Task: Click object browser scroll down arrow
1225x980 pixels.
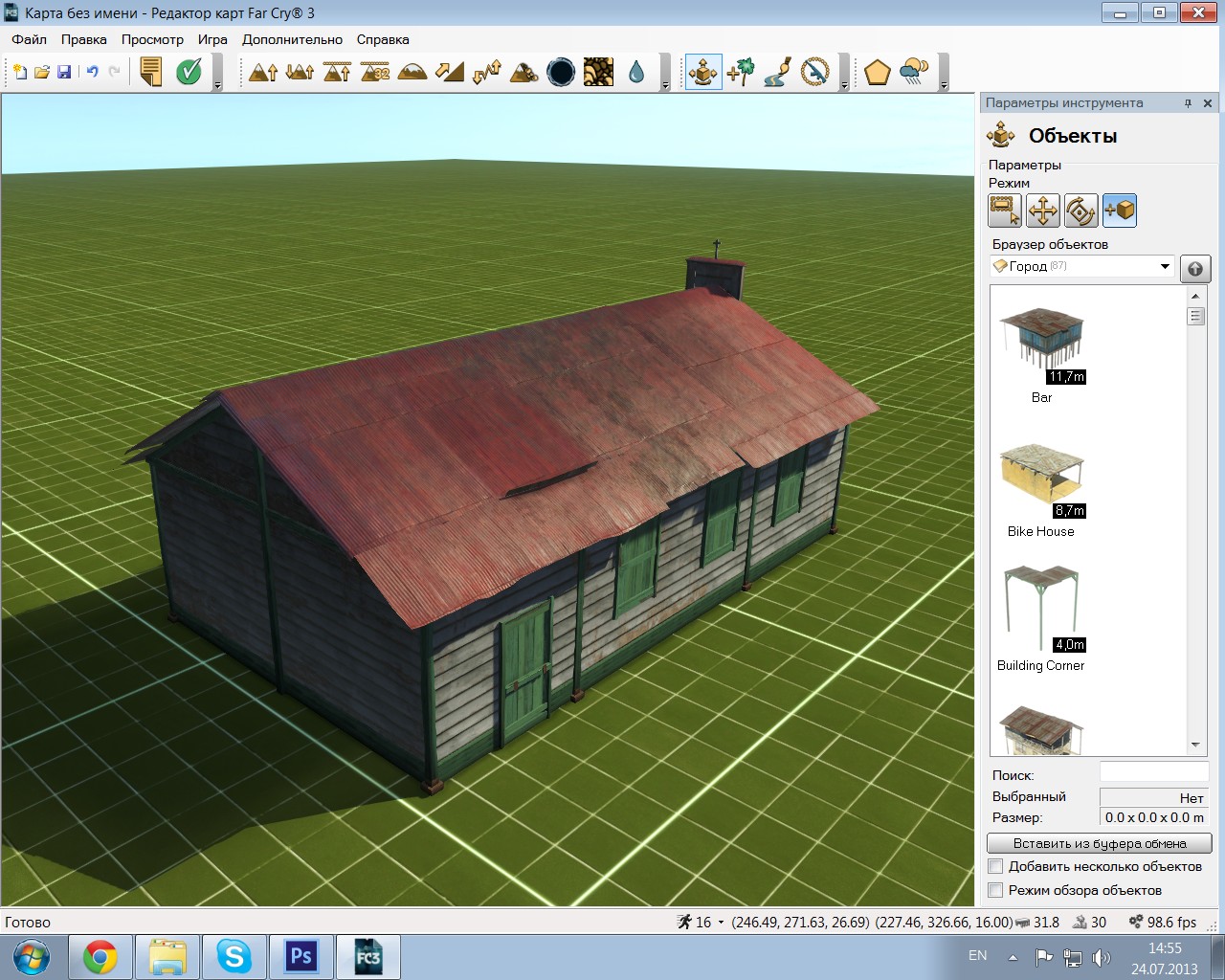Action: click(1195, 745)
